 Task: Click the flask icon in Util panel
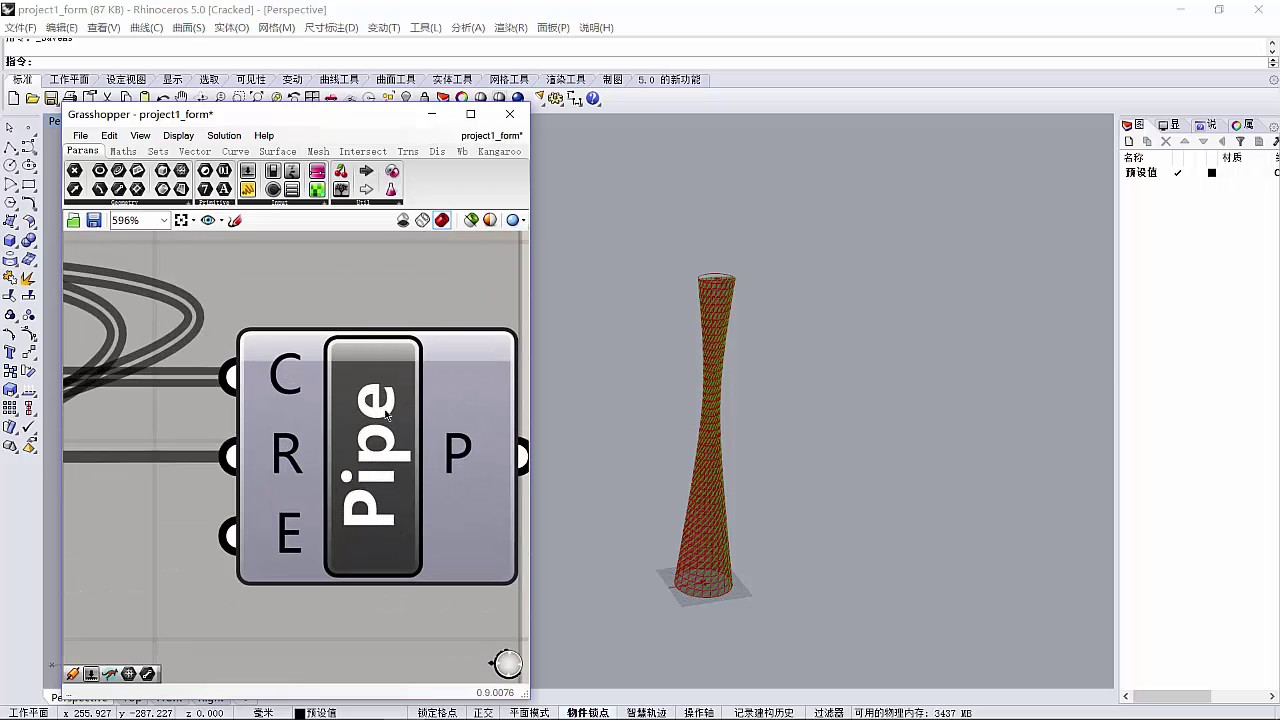click(390, 189)
